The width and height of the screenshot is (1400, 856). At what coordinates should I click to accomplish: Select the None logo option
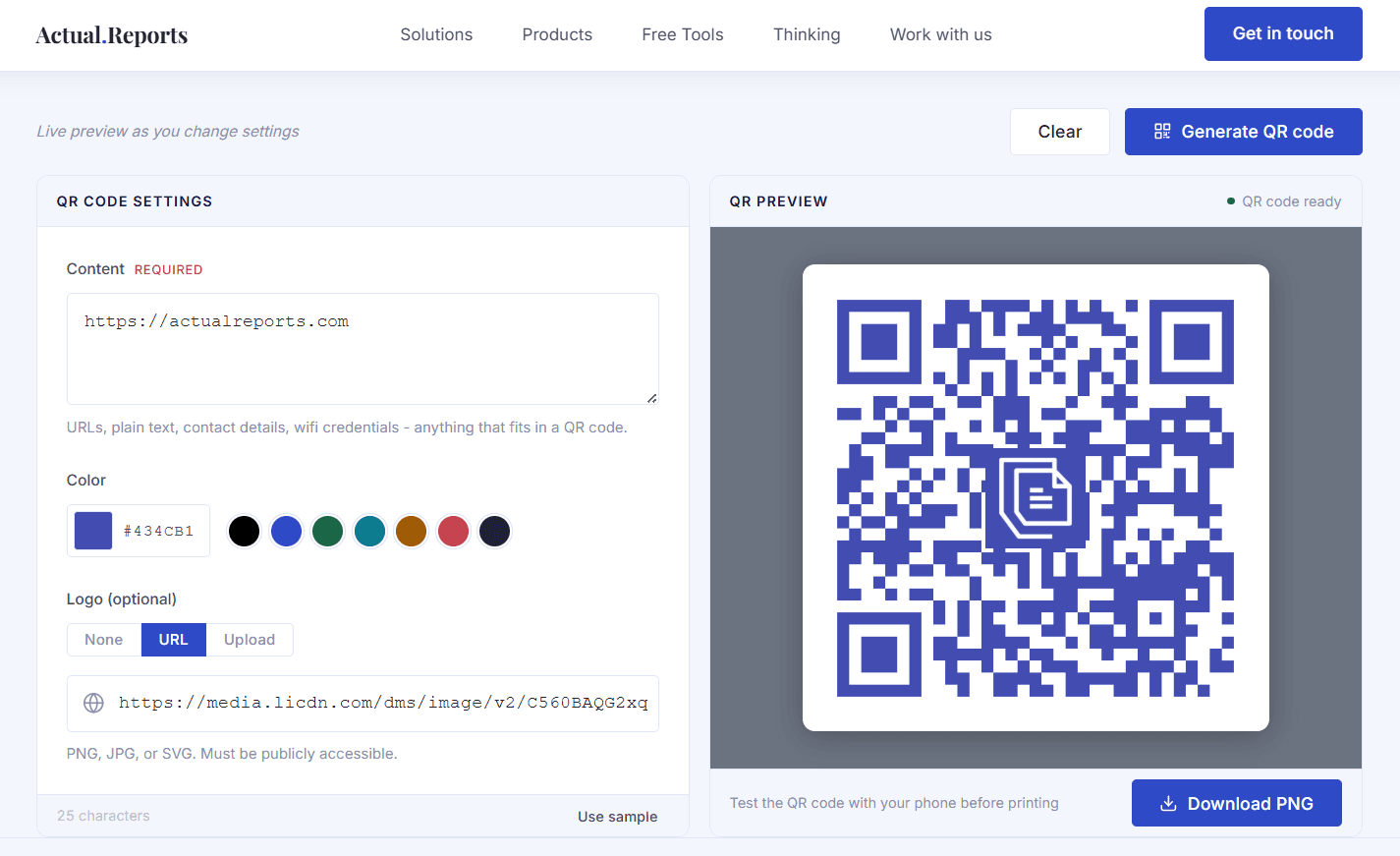point(104,640)
